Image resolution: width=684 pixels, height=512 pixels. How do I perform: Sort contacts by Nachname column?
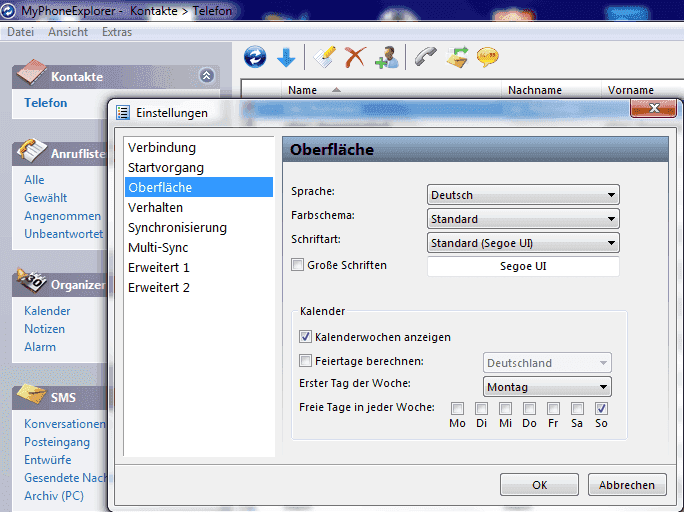click(552, 90)
